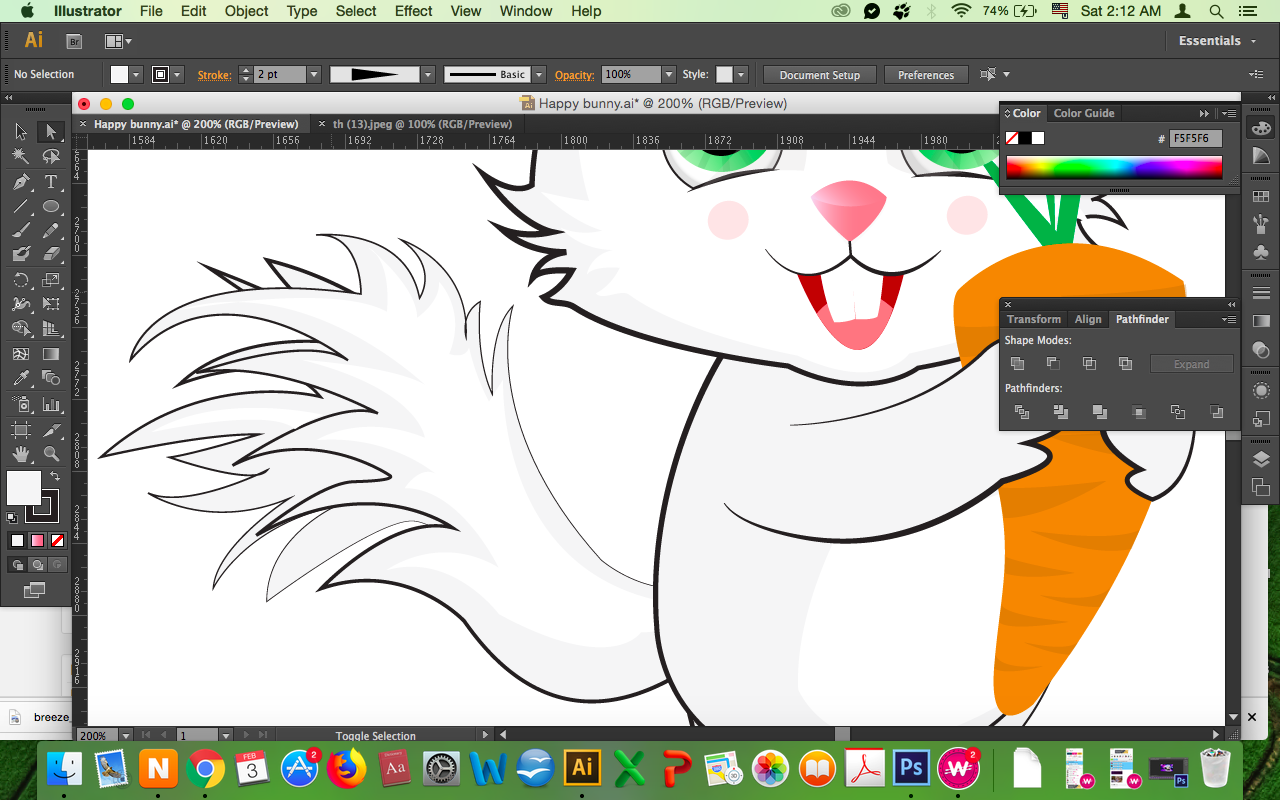Open the Symbols panel icon in dock
Viewport: 1280px width, 800px height.
1261,253
